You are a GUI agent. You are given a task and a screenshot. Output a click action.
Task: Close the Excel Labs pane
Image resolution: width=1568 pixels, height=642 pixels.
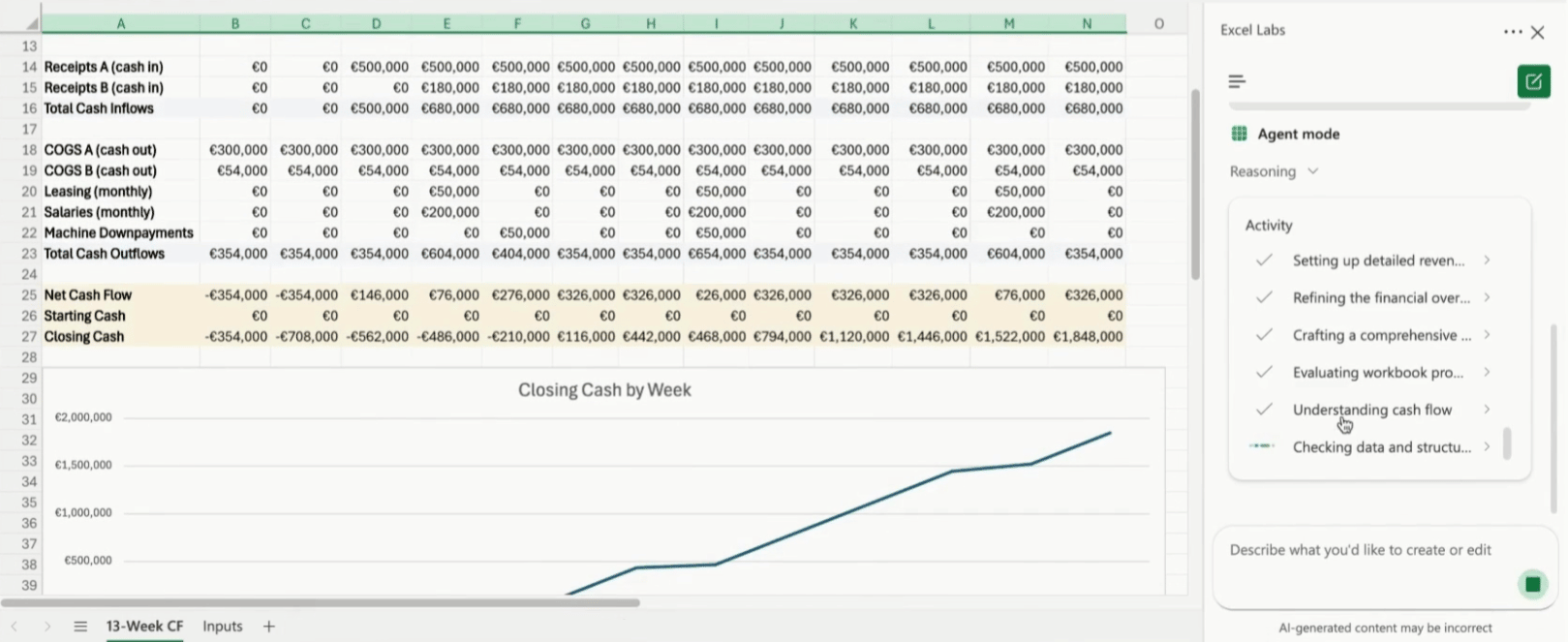tap(1538, 32)
